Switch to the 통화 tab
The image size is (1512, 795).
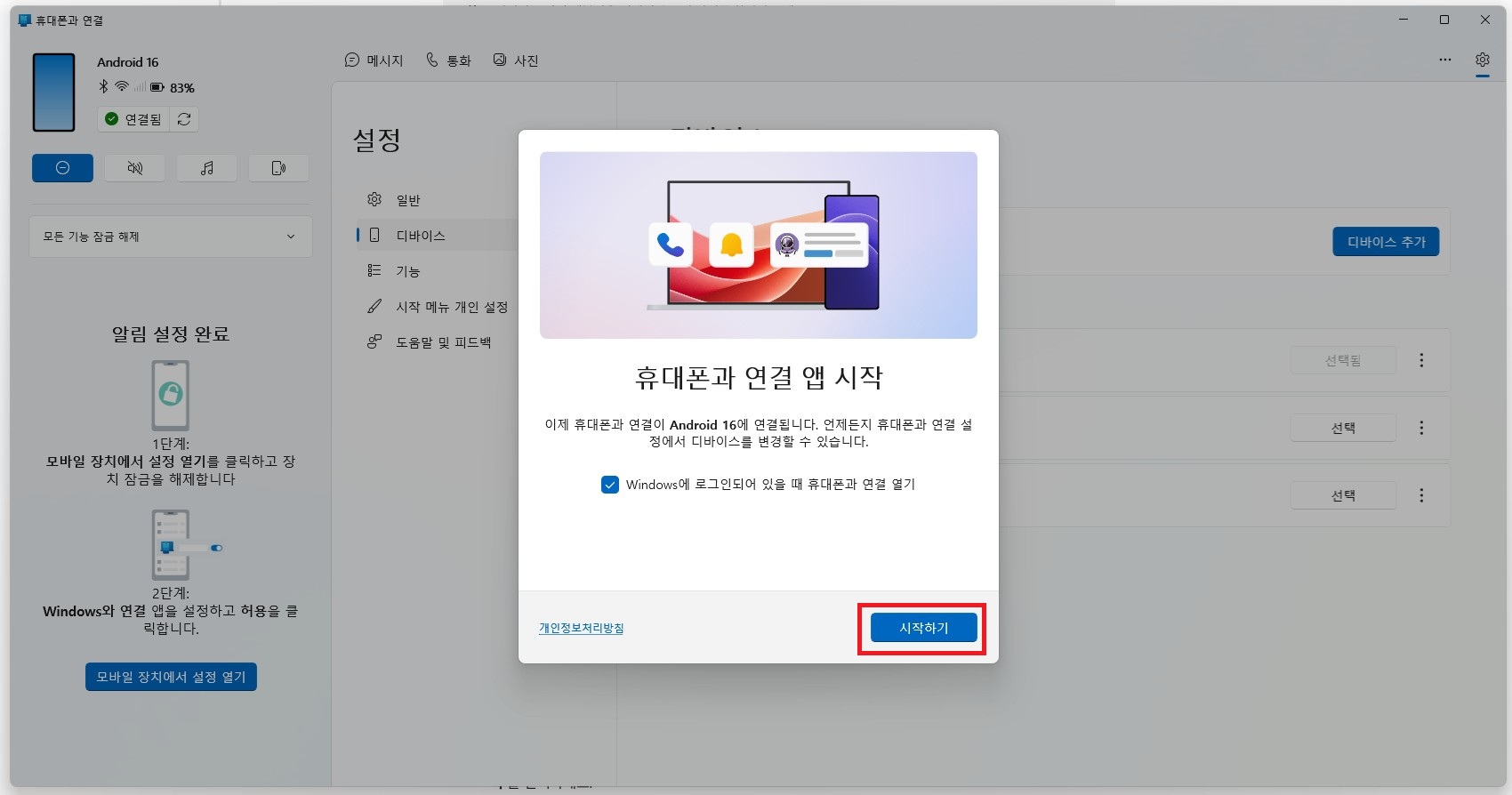click(x=448, y=60)
